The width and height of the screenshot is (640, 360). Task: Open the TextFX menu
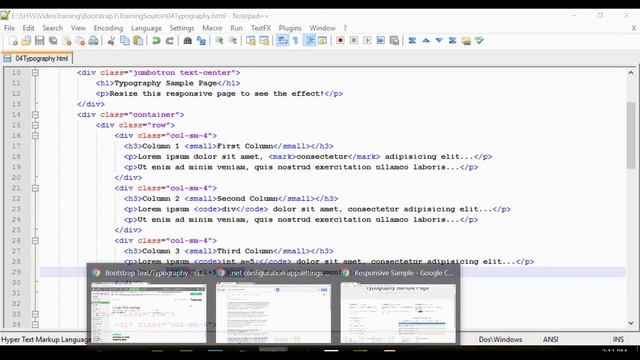tap(261, 28)
